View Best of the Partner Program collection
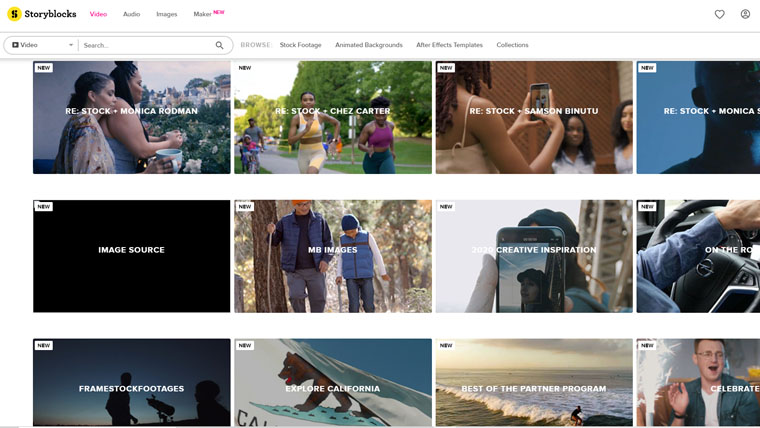Image resolution: width=760 pixels, height=428 pixels. point(534,383)
